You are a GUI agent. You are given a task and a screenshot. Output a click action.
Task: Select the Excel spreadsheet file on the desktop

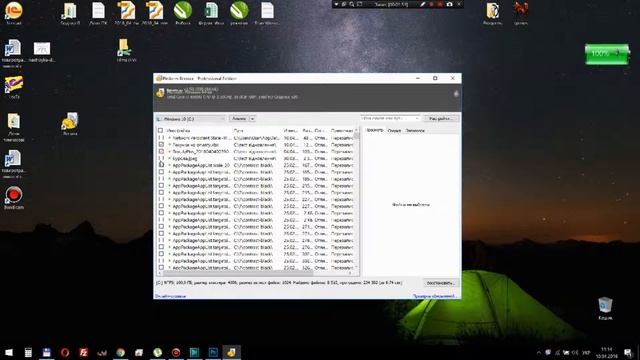coord(211,13)
